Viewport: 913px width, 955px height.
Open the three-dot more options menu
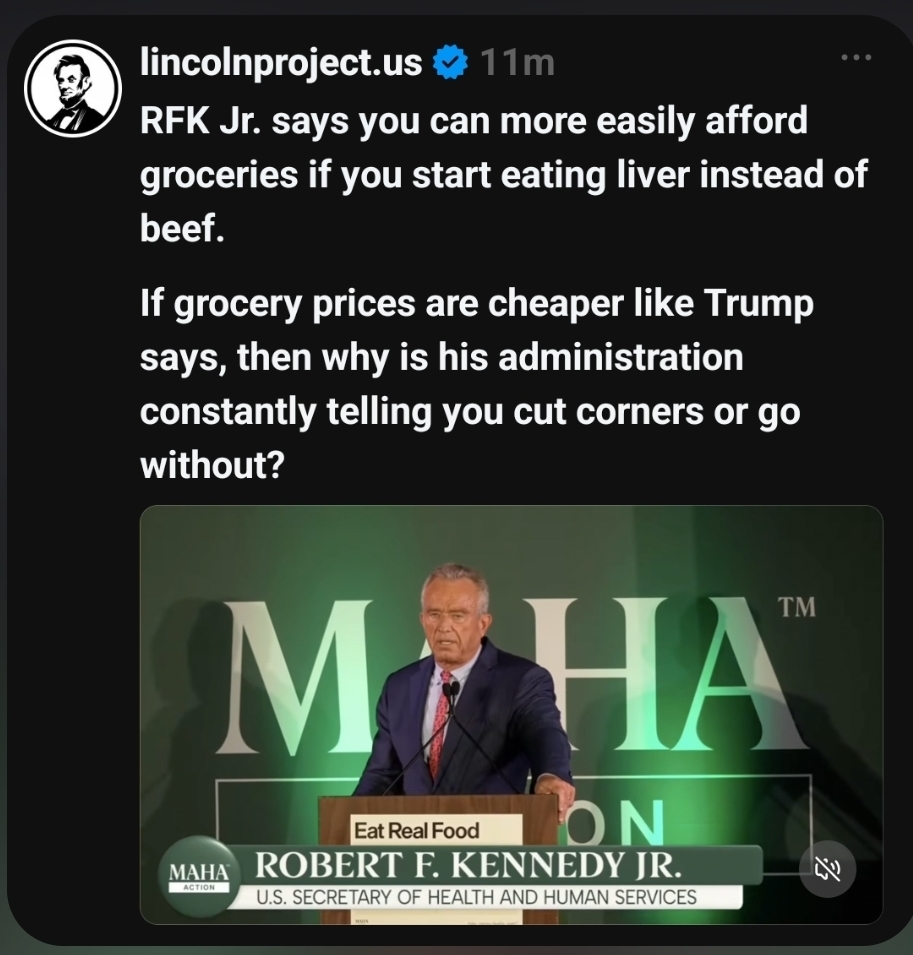pos(855,58)
